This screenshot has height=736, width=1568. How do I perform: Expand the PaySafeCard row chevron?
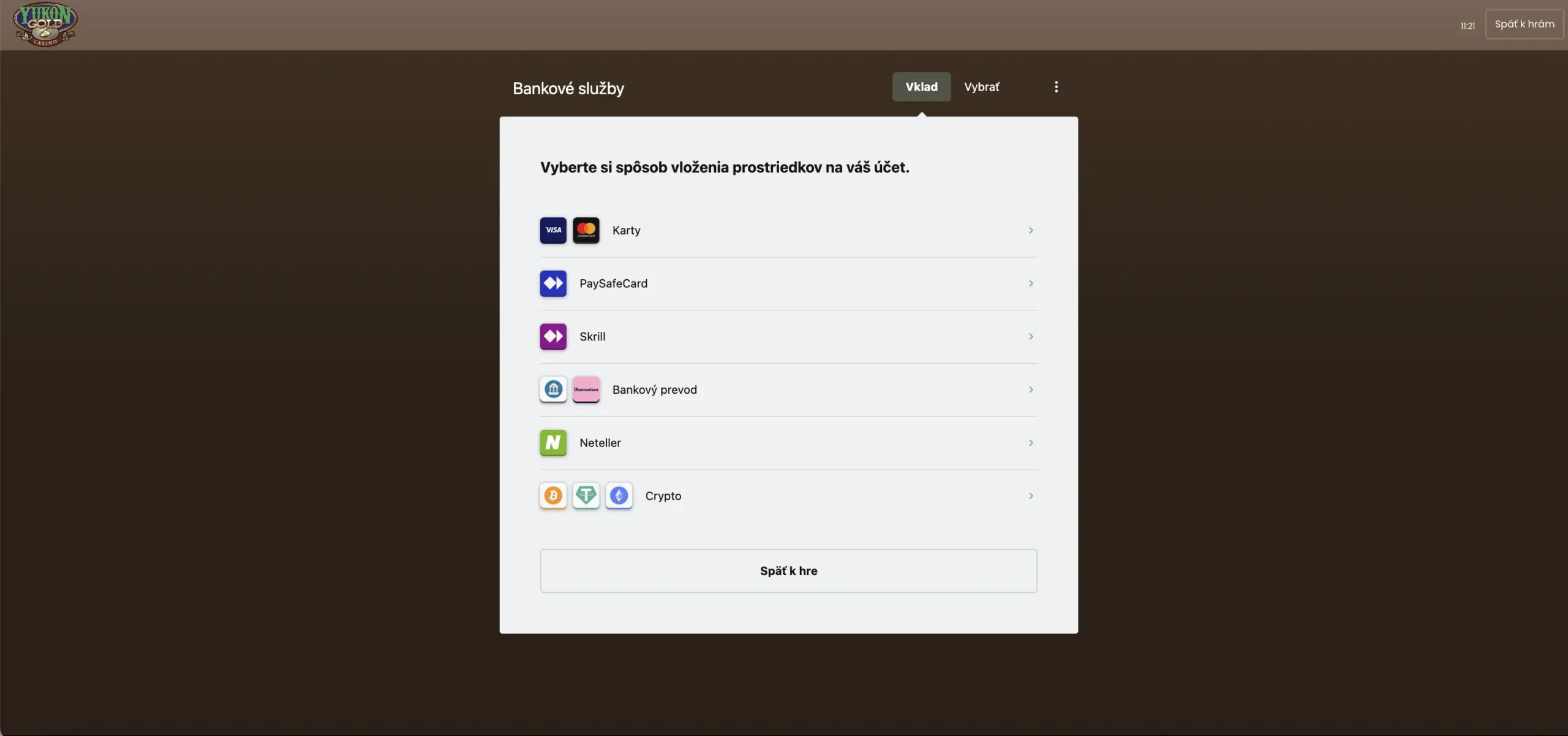tap(1031, 284)
